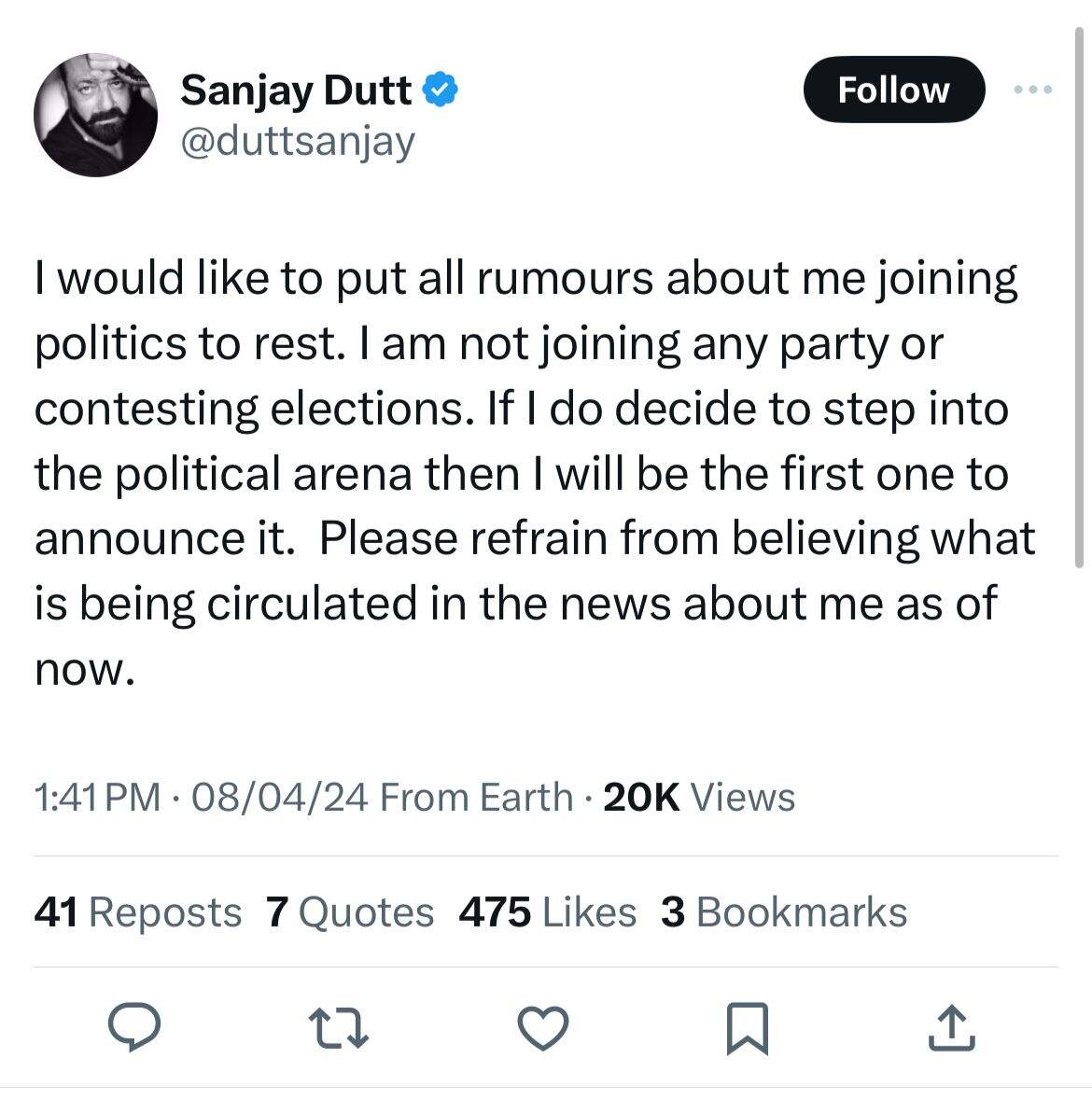Screen dimensions: 1092x1114
Task: Click the From Earth location label
Action: tap(477, 798)
